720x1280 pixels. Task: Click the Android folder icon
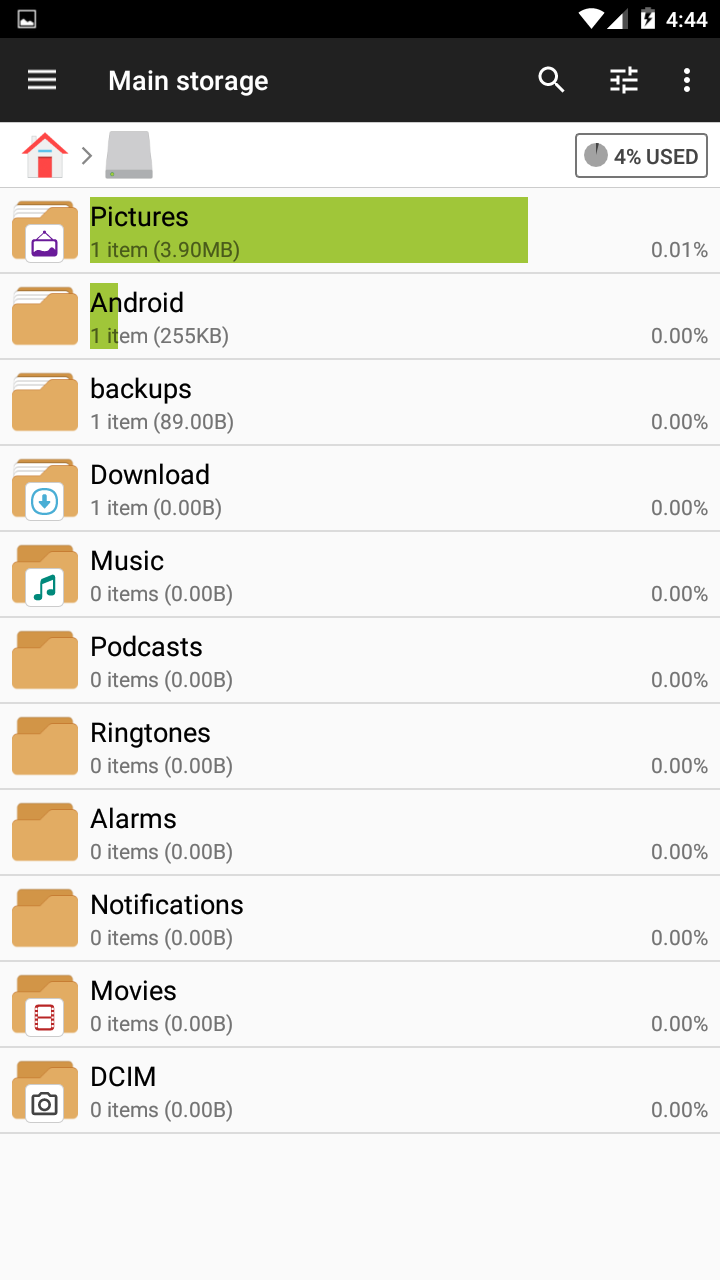pyautogui.click(x=45, y=316)
